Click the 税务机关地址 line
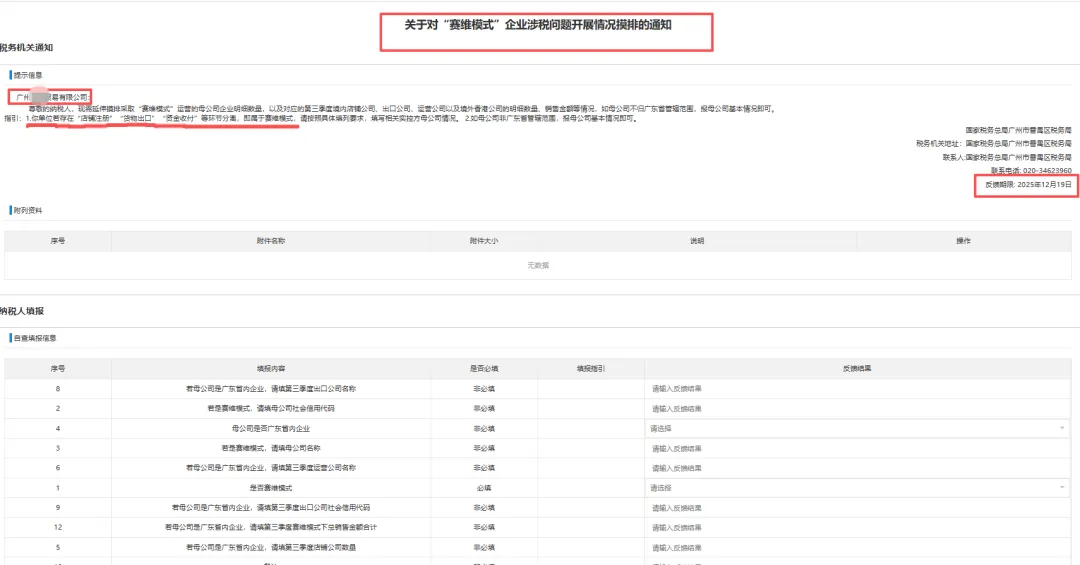 coord(993,144)
